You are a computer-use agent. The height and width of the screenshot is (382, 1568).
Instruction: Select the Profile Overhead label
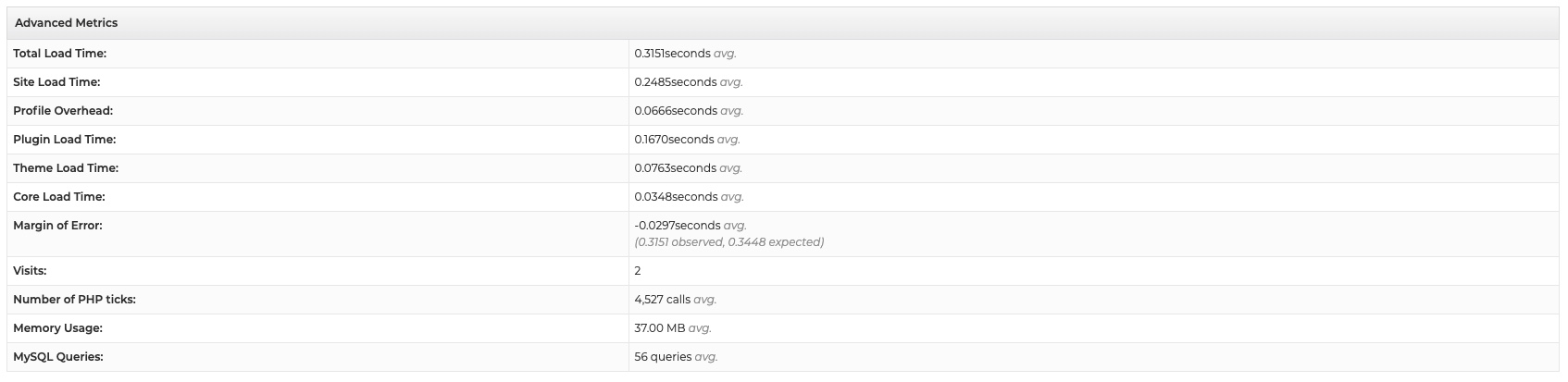(63, 111)
